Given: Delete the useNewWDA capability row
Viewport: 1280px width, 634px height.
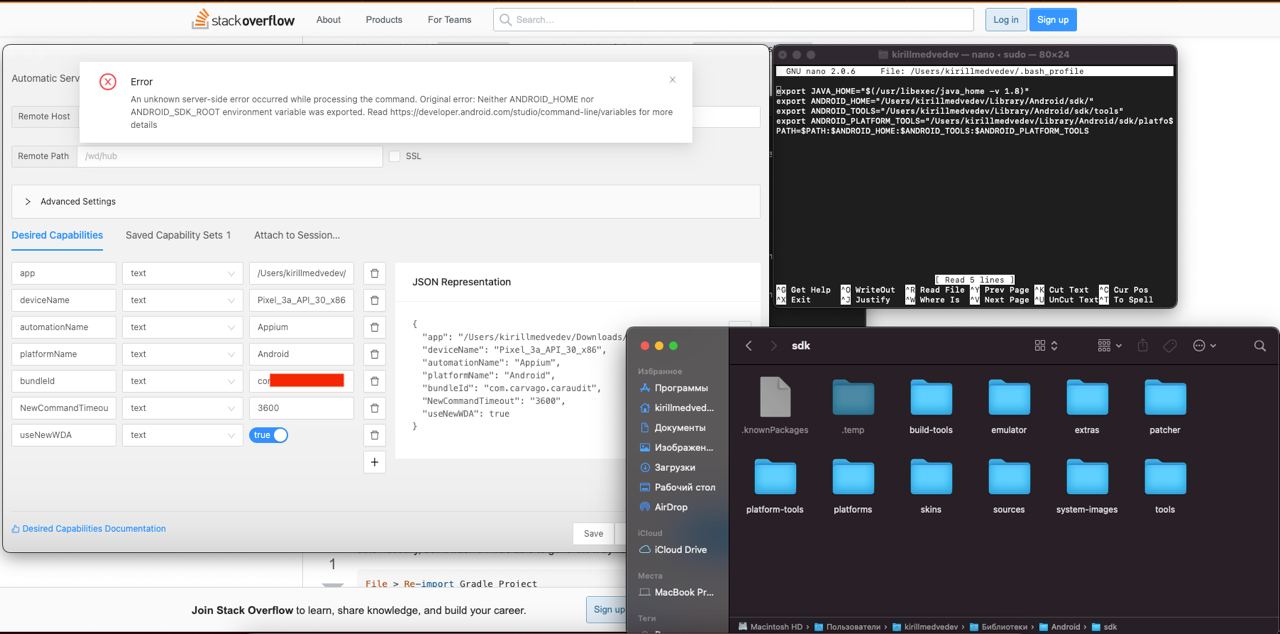Looking at the screenshot, I should tap(374, 435).
